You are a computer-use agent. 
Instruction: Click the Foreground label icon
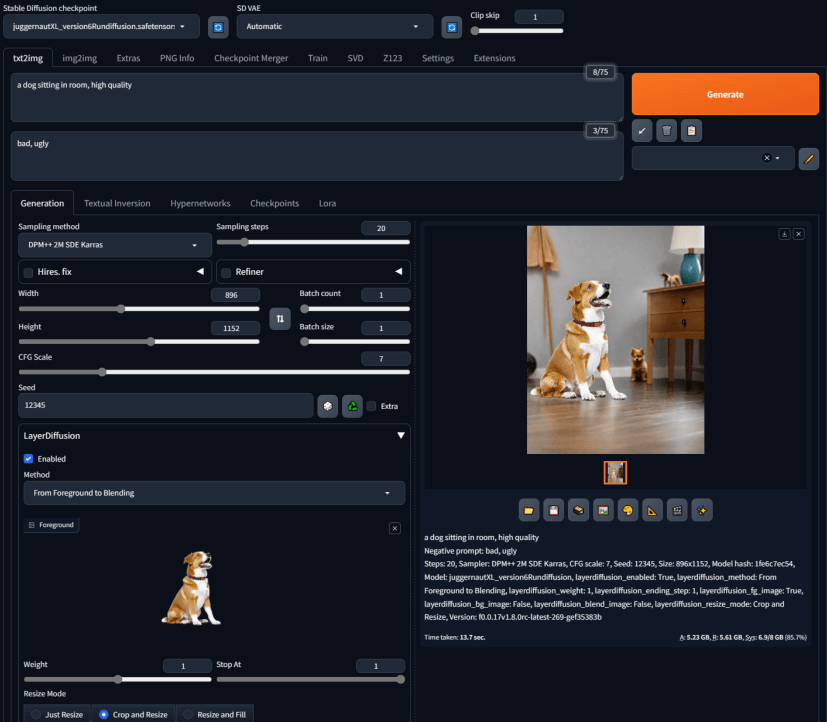[x=32, y=525]
